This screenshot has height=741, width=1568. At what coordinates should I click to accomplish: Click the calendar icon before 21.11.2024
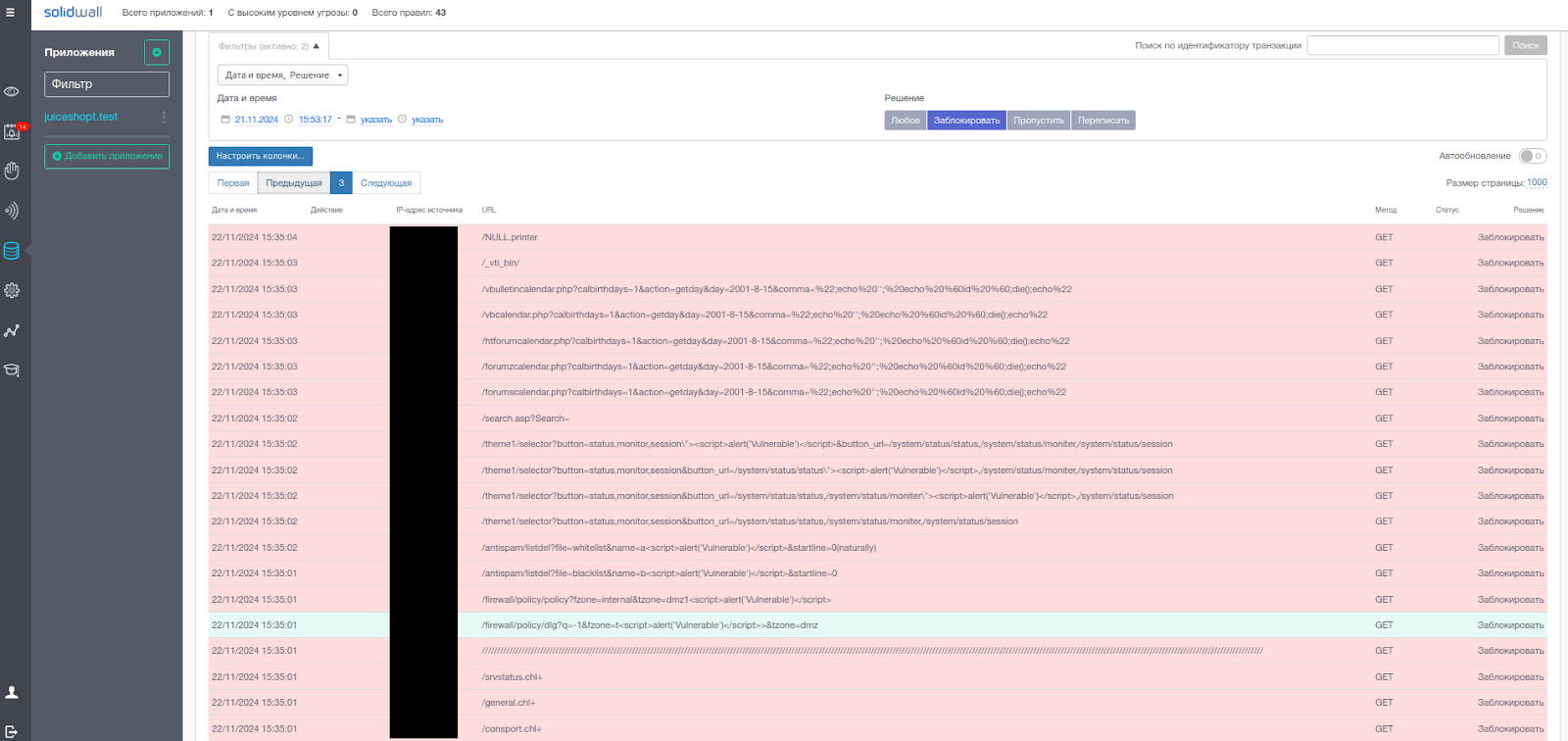click(x=225, y=120)
